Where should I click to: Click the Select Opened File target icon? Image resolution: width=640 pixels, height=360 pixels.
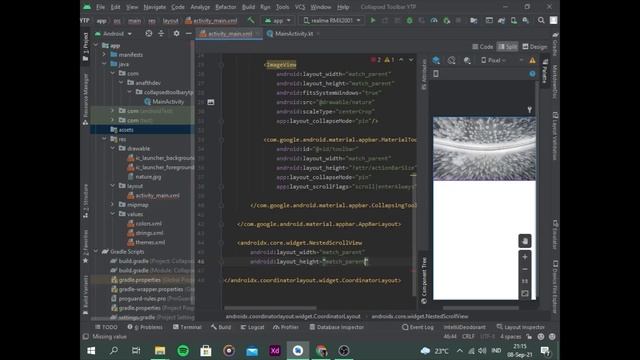149,33
